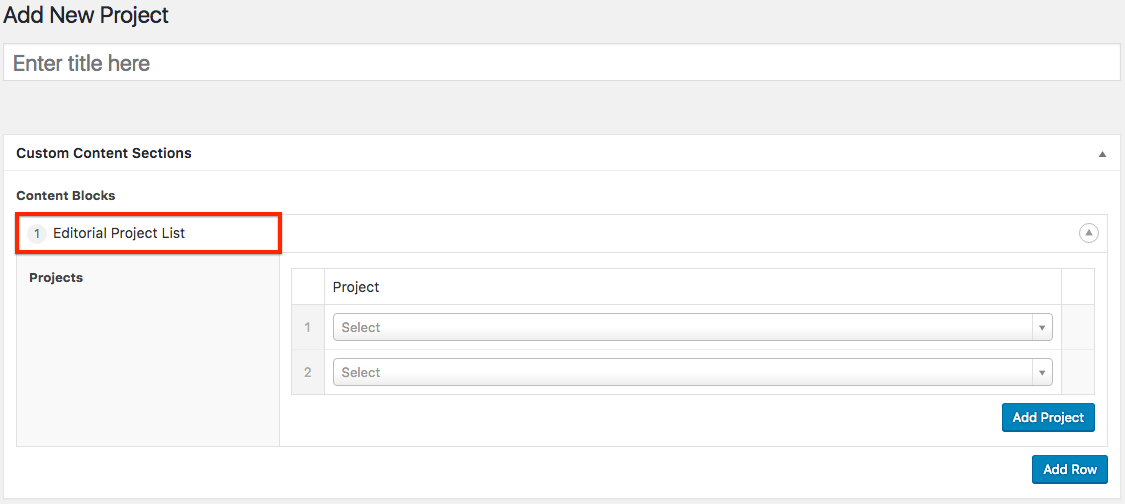
Task: Click the arrow of the second Select box
Action: [x=1042, y=372]
